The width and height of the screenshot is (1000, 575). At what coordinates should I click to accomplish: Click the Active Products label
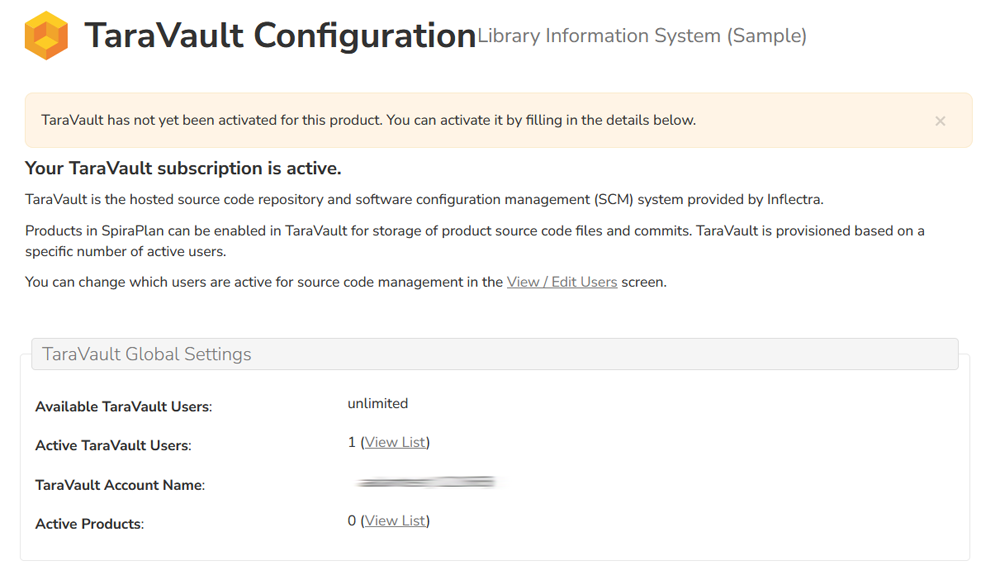(x=89, y=524)
